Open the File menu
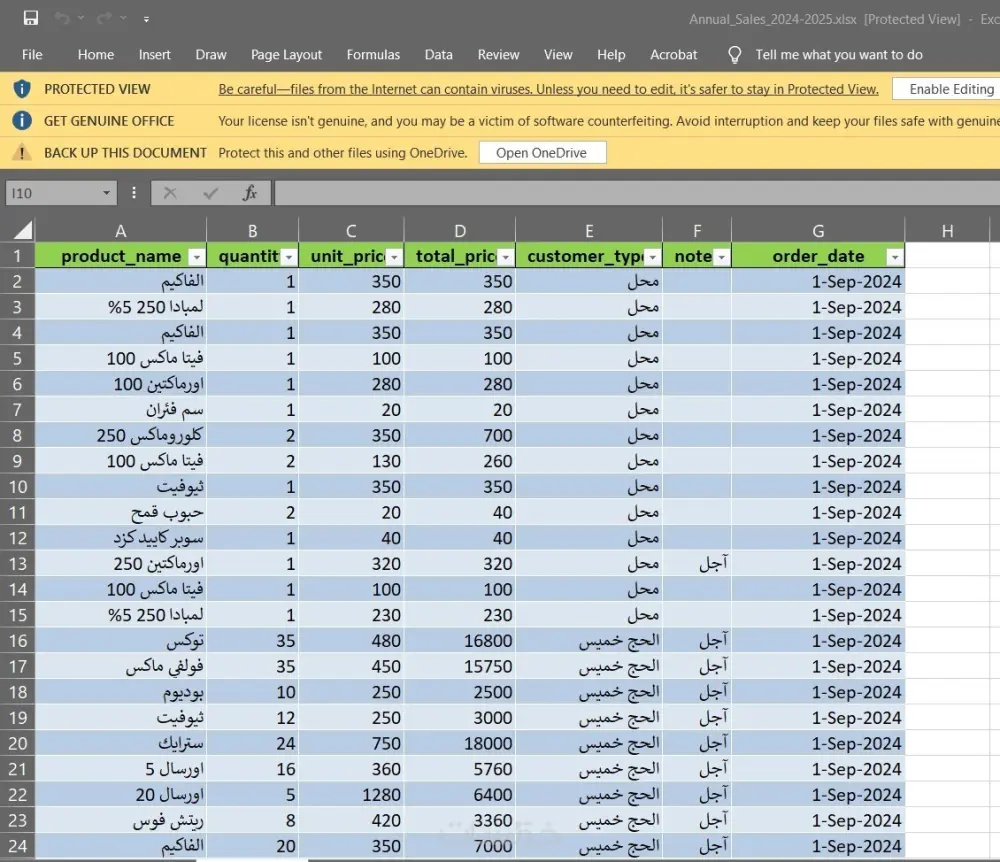Image resolution: width=1000 pixels, height=862 pixels. [x=32, y=55]
